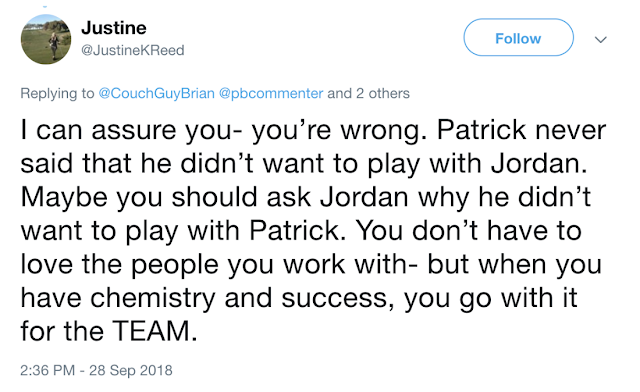Image resolution: width=640 pixels, height=392 pixels.
Task: Click the phrase "you go with it"
Action: tap(491, 298)
